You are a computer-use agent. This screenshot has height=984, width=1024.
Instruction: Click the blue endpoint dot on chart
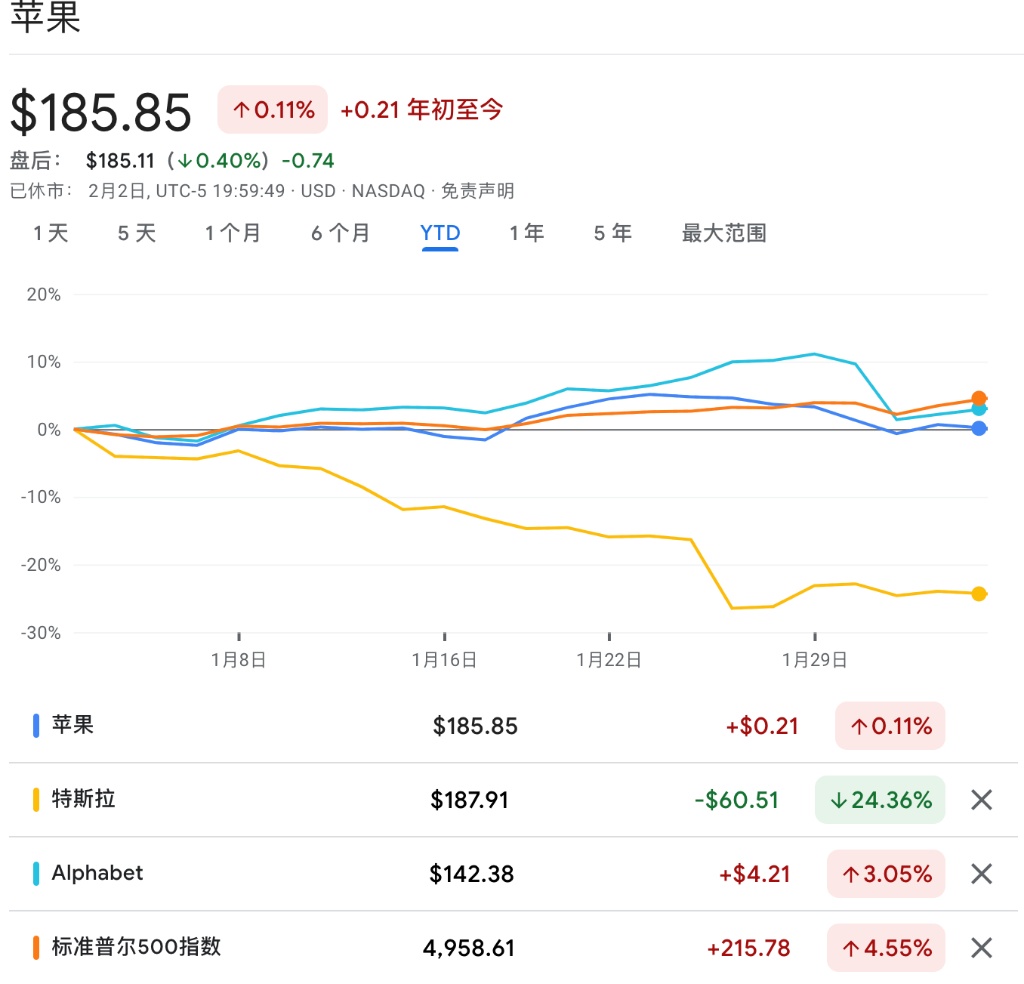(x=979, y=428)
